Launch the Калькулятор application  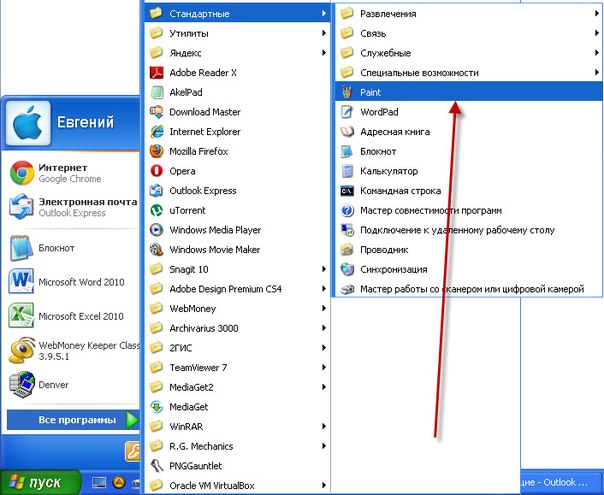[x=468, y=171]
